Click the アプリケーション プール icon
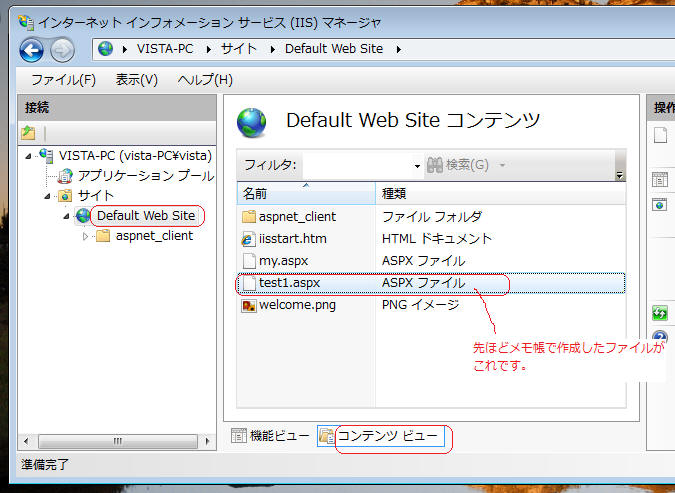 click(x=65, y=176)
